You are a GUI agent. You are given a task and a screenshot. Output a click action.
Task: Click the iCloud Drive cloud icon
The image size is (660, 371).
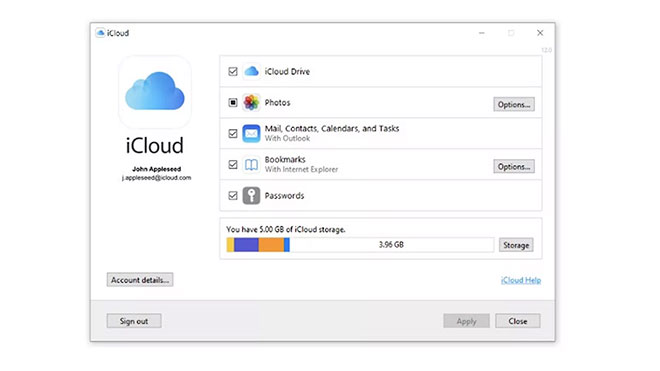click(251, 71)
